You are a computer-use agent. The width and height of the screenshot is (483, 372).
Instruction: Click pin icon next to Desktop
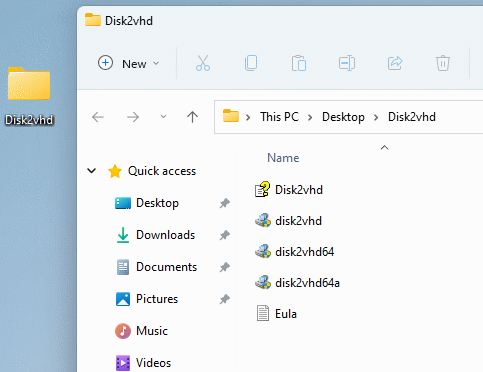point(225,203)
